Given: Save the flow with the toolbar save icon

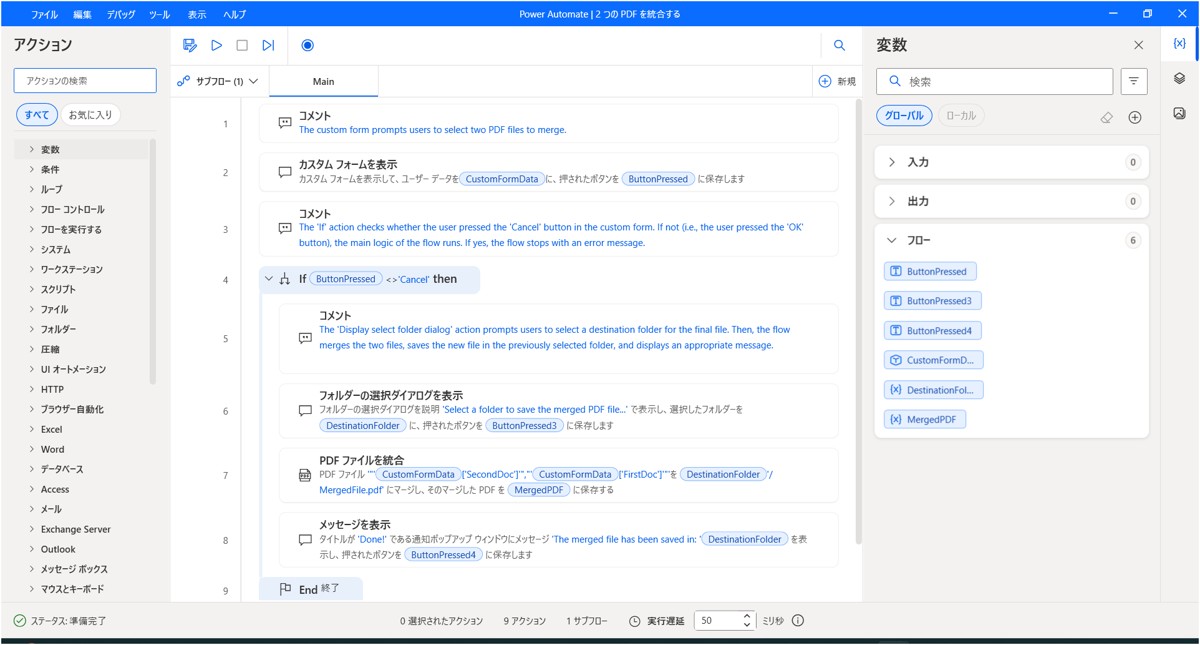Looking at the screenshot, I should [x=190, y=45].
